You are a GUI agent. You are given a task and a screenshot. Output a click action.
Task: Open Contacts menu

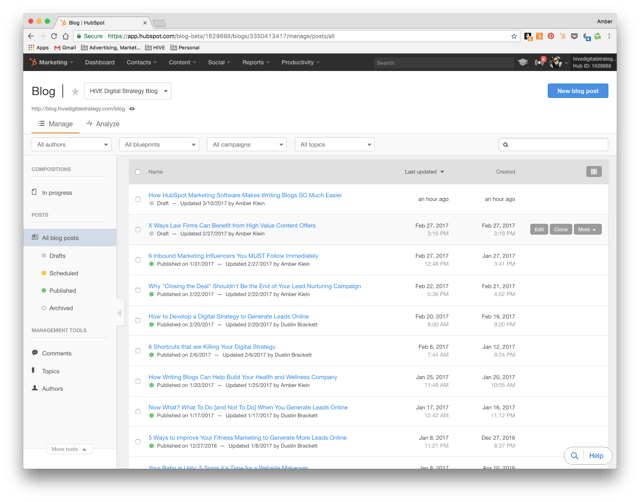point(141,62)
